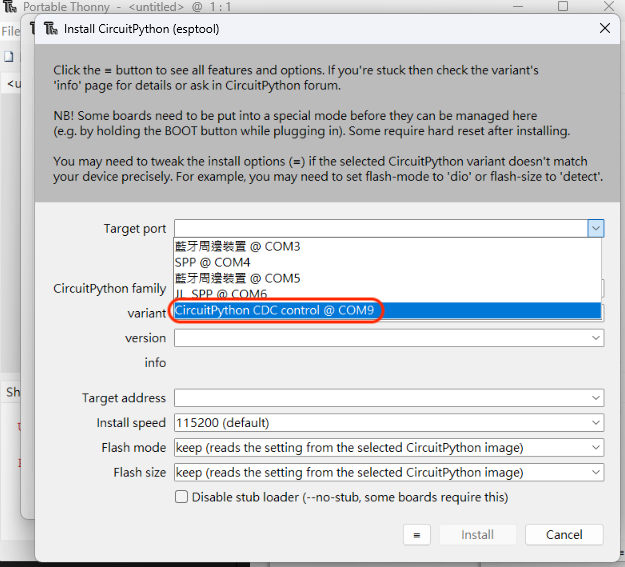Click the = options button
This screenshot has height=567, width=625.
pos(417,535)
